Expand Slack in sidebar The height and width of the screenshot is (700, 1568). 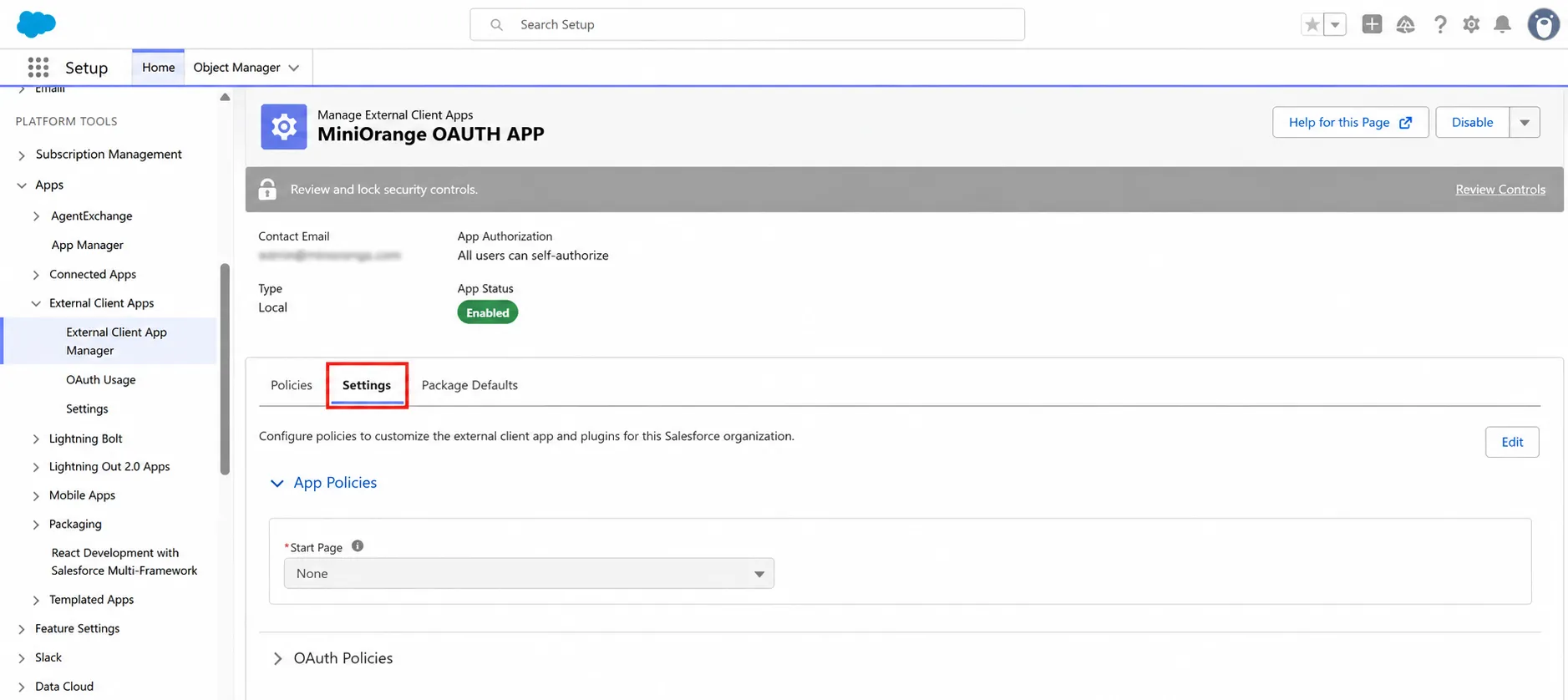tap(22, 659)
